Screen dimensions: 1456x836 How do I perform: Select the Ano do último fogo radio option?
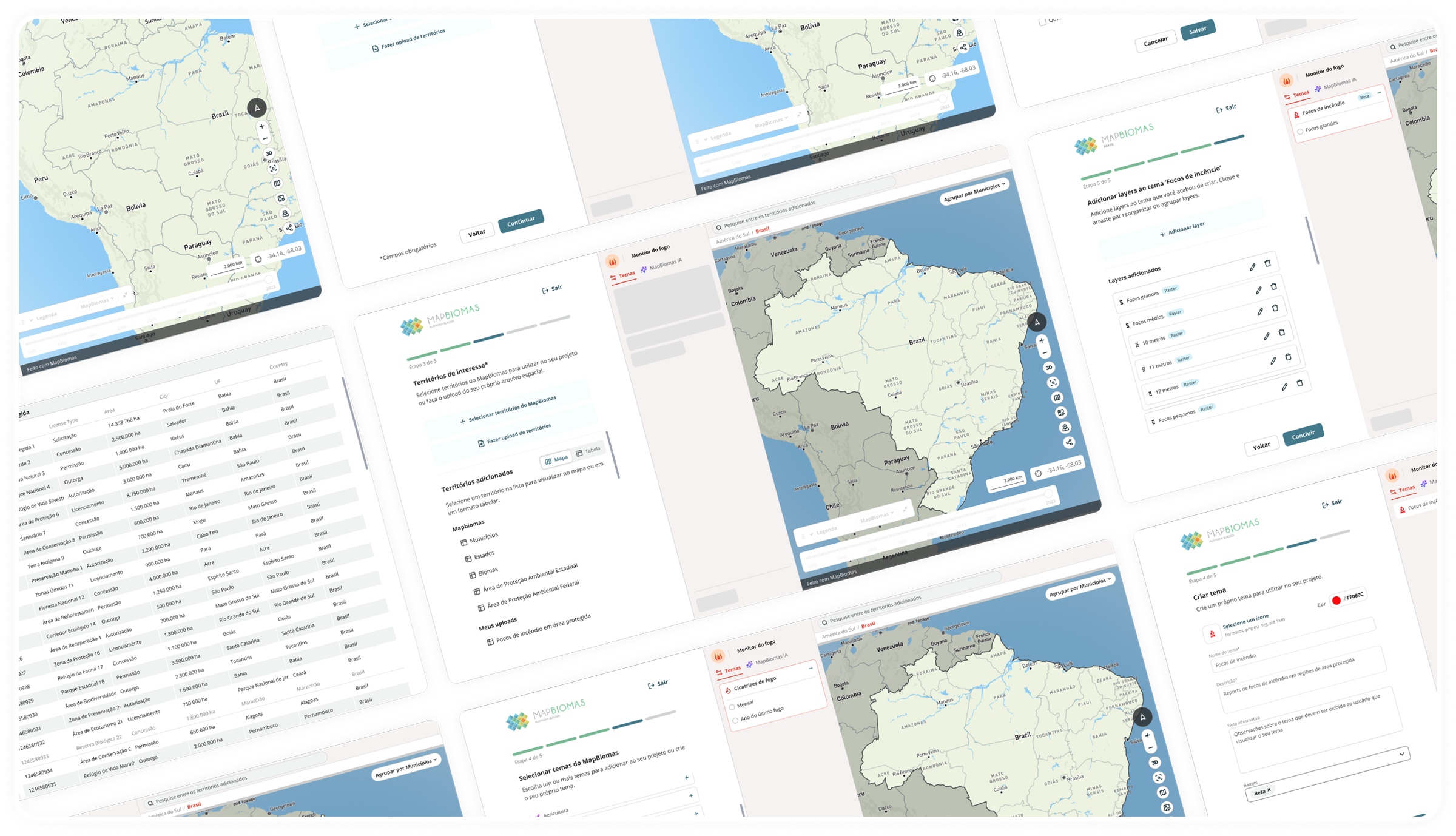pos(735,720)
